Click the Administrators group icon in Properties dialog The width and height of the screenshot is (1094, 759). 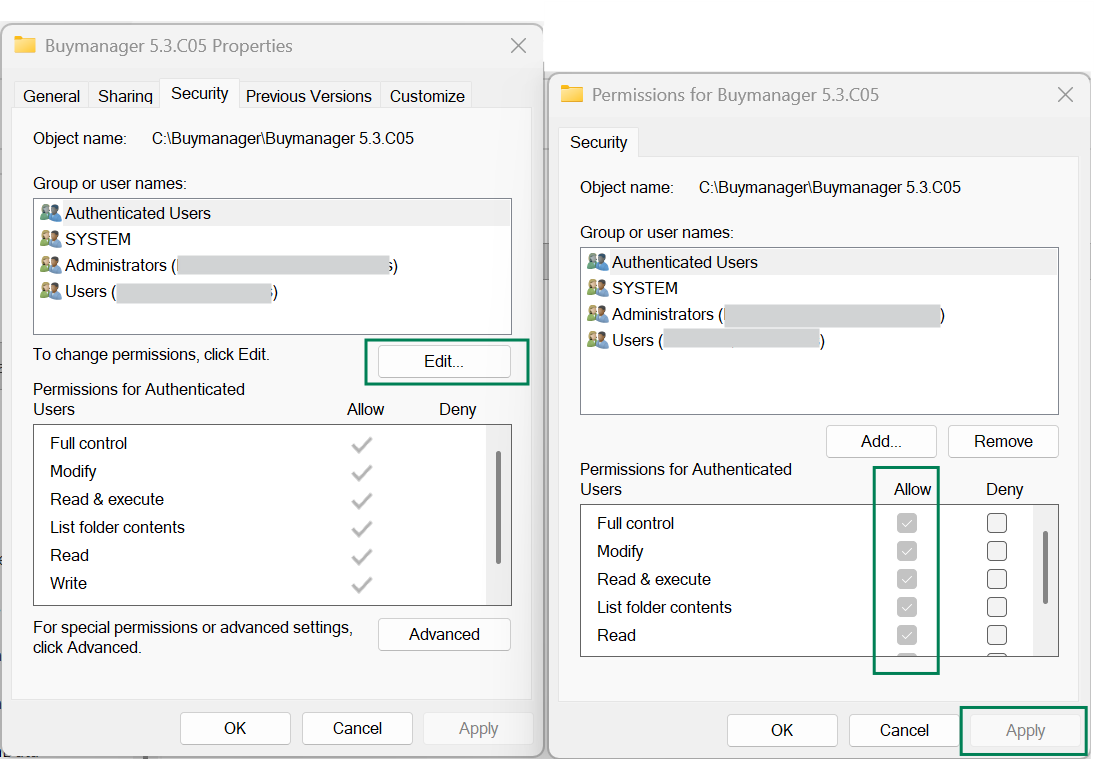pyautogui.click(x=51, y=265)
